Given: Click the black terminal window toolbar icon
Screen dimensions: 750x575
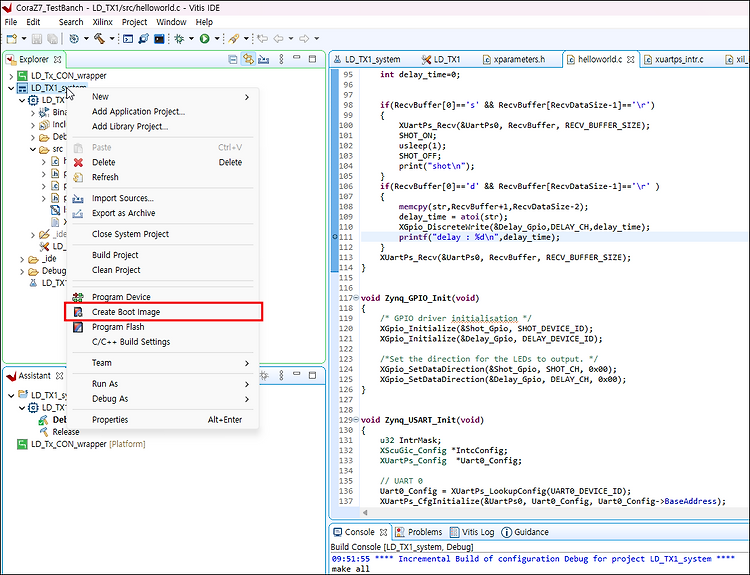Looking at the screenshot, I should point(159,39).
